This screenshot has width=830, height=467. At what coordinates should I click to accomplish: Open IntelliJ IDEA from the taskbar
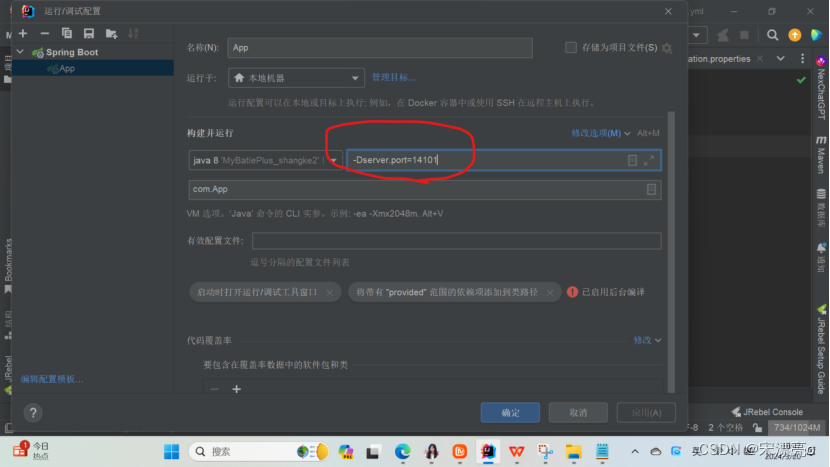coord(488,452)
